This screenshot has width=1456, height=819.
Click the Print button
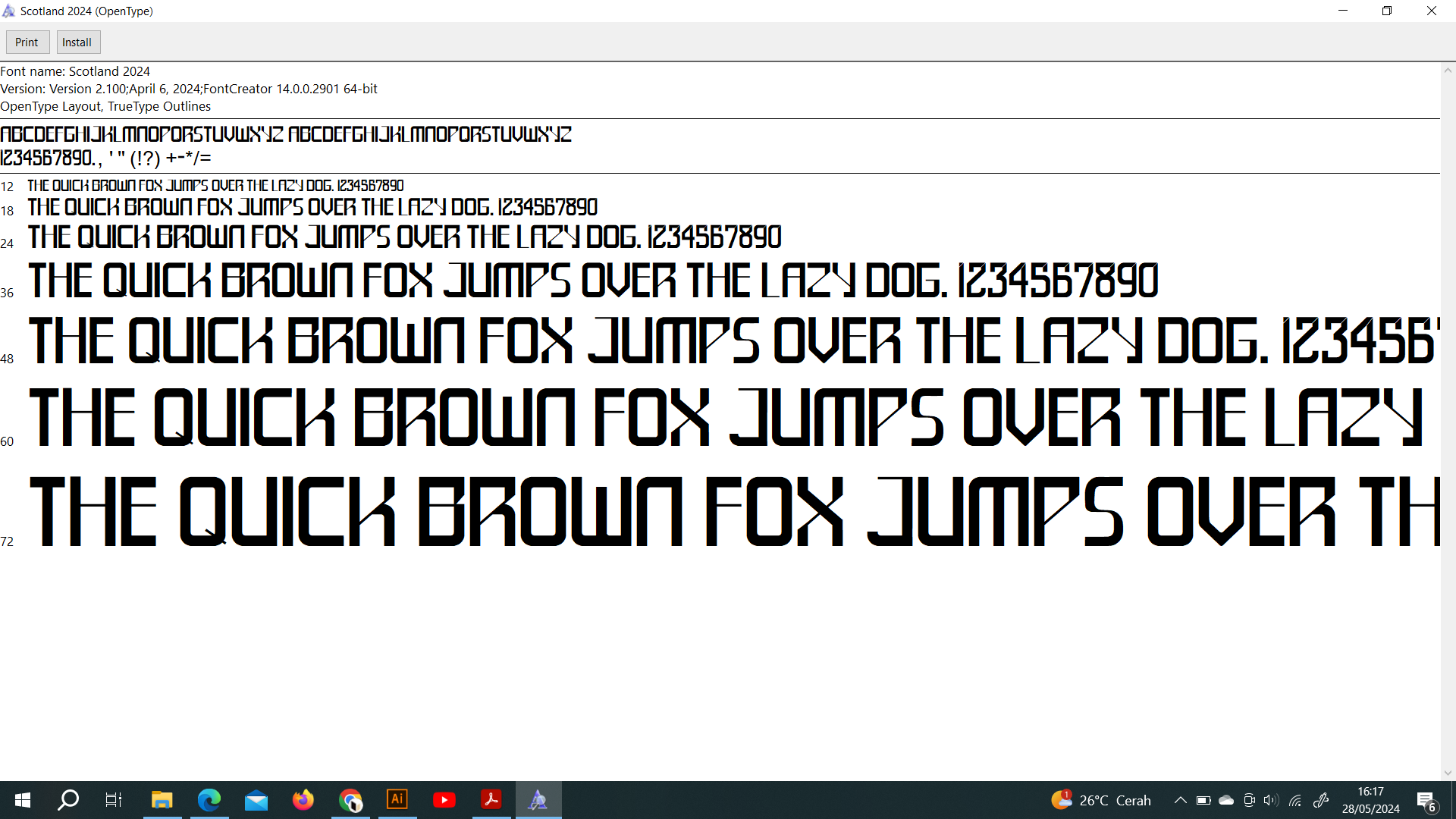coord(27,42)
